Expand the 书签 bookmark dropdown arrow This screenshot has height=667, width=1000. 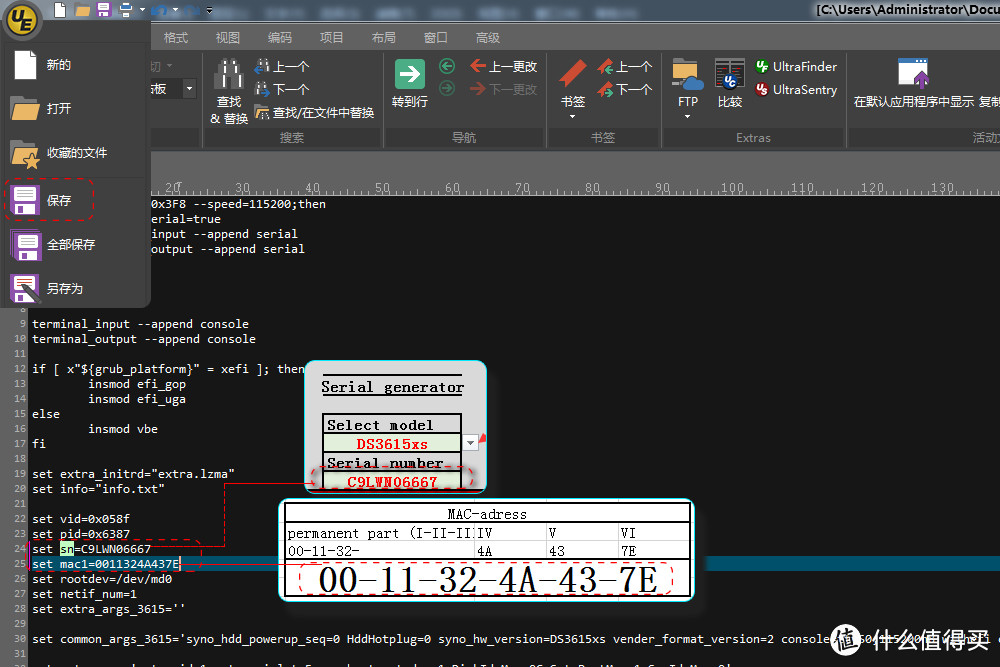573,117
